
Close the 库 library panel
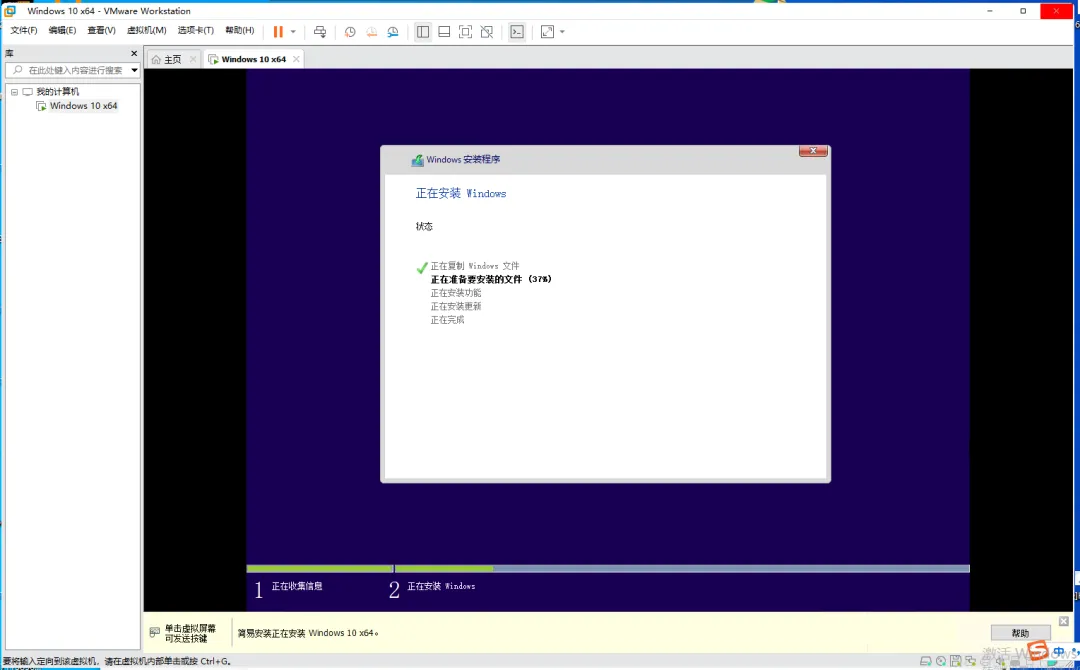(x=134, y=53)
